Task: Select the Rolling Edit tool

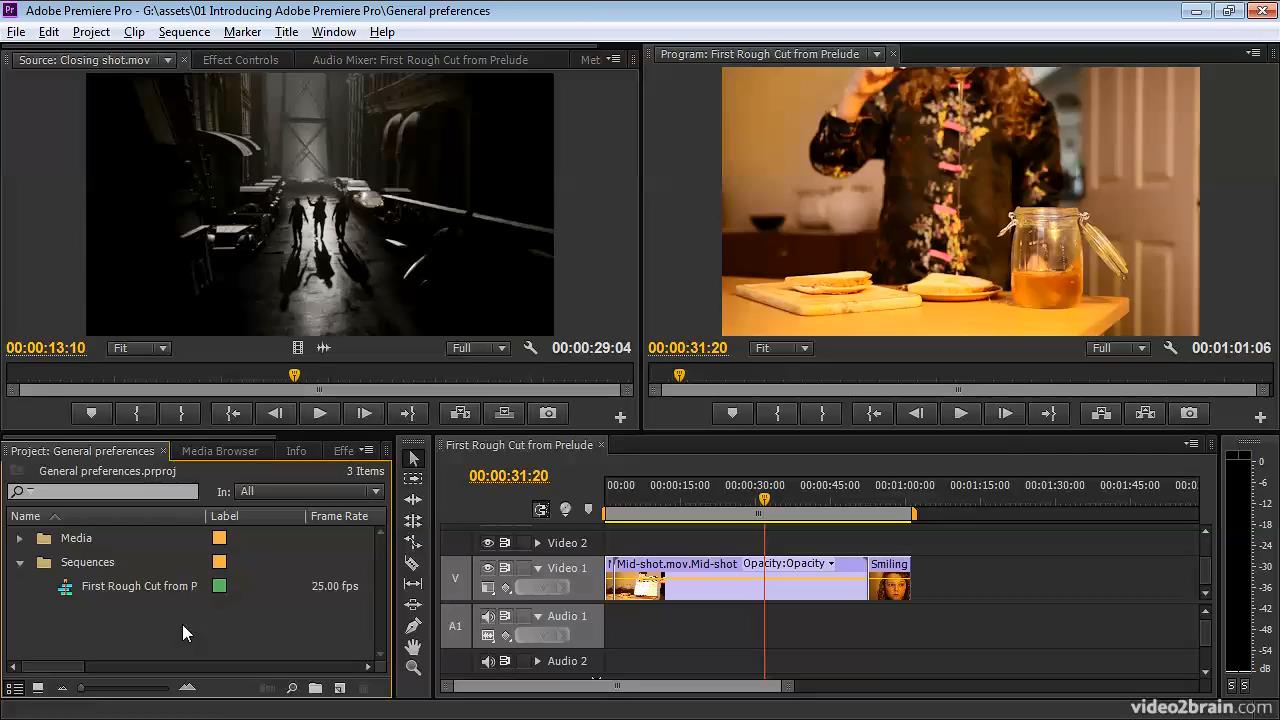Action: coord(413,521)
